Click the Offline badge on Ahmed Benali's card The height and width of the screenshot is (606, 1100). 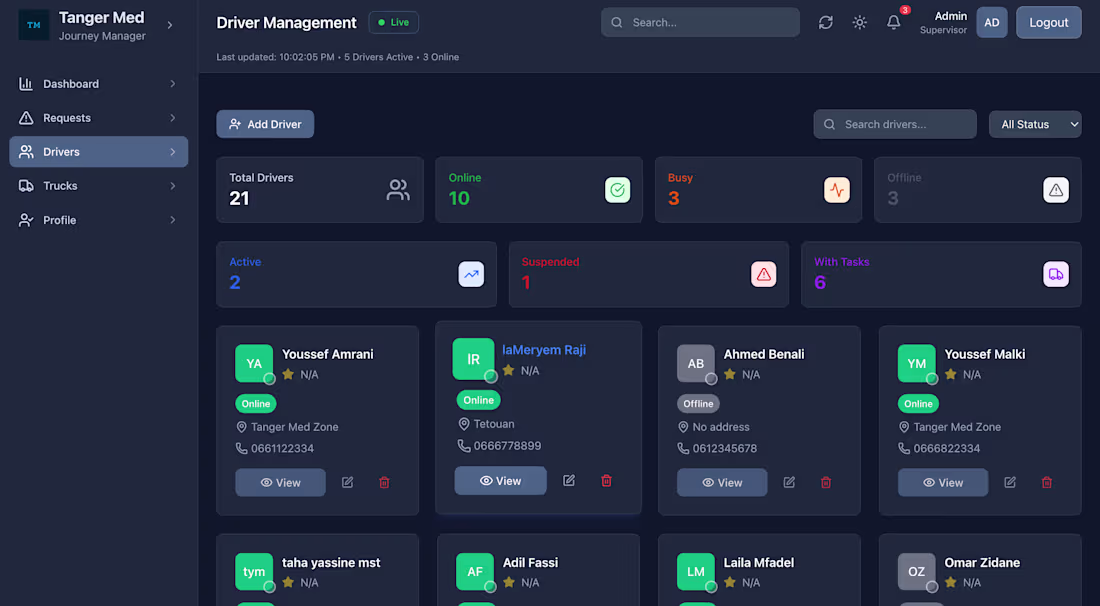coord(698,403)
